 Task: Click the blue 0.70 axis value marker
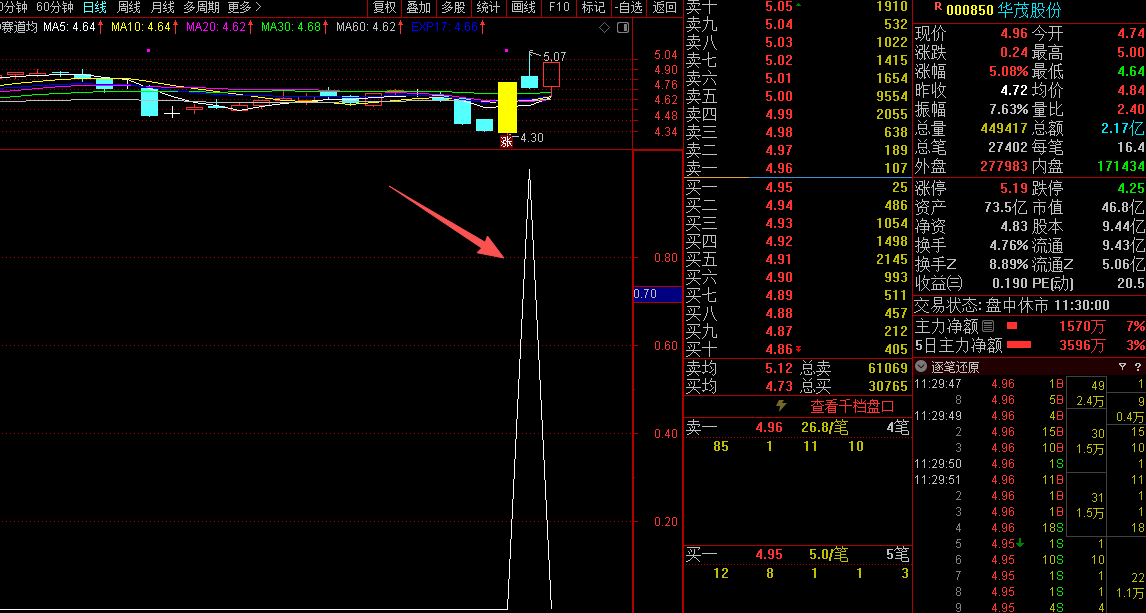(x=645, y=294)
